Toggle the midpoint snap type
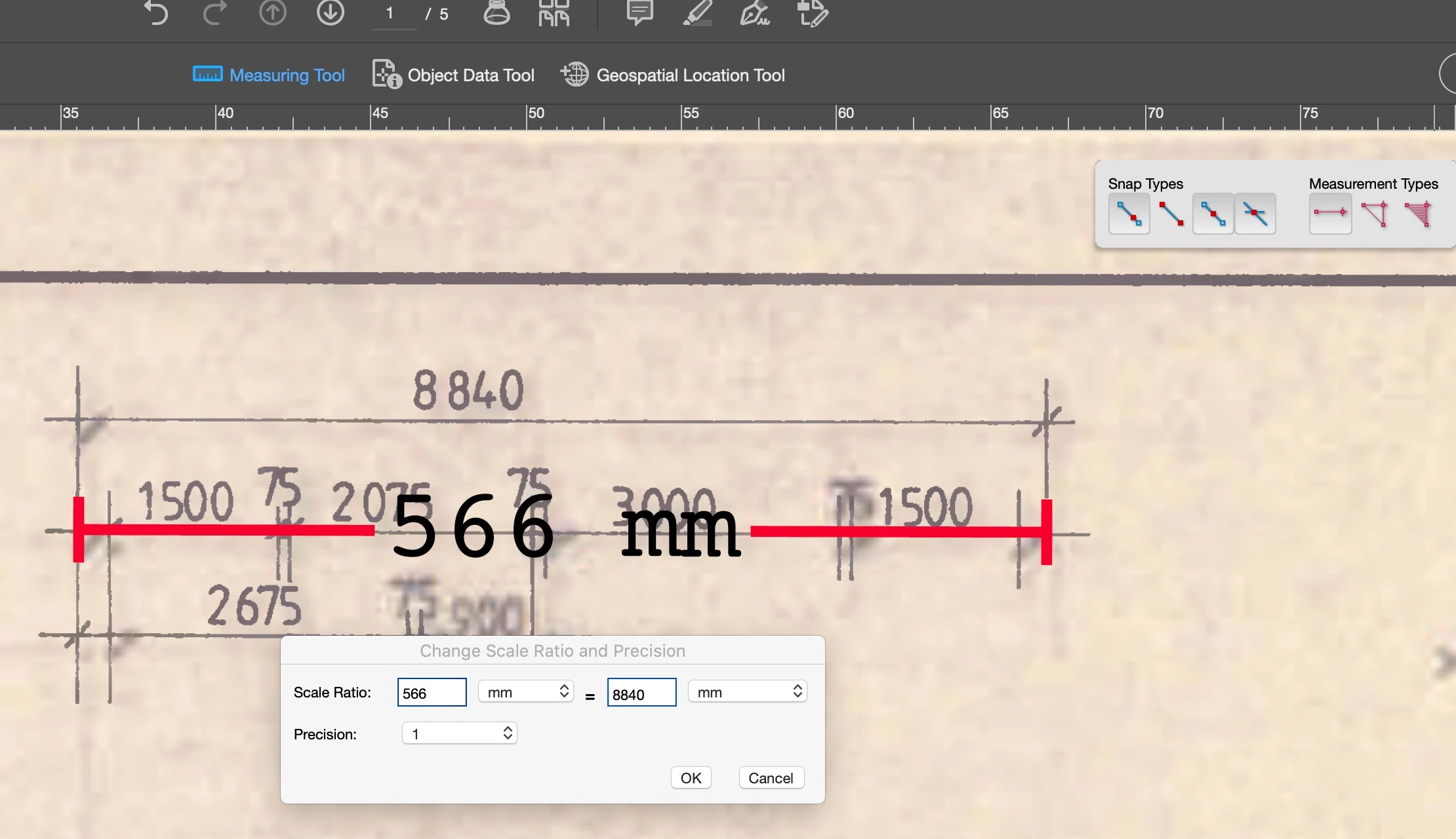The height and width of the screenshot is (839, 1456). pyautogui.click(x=1213, y=214)
